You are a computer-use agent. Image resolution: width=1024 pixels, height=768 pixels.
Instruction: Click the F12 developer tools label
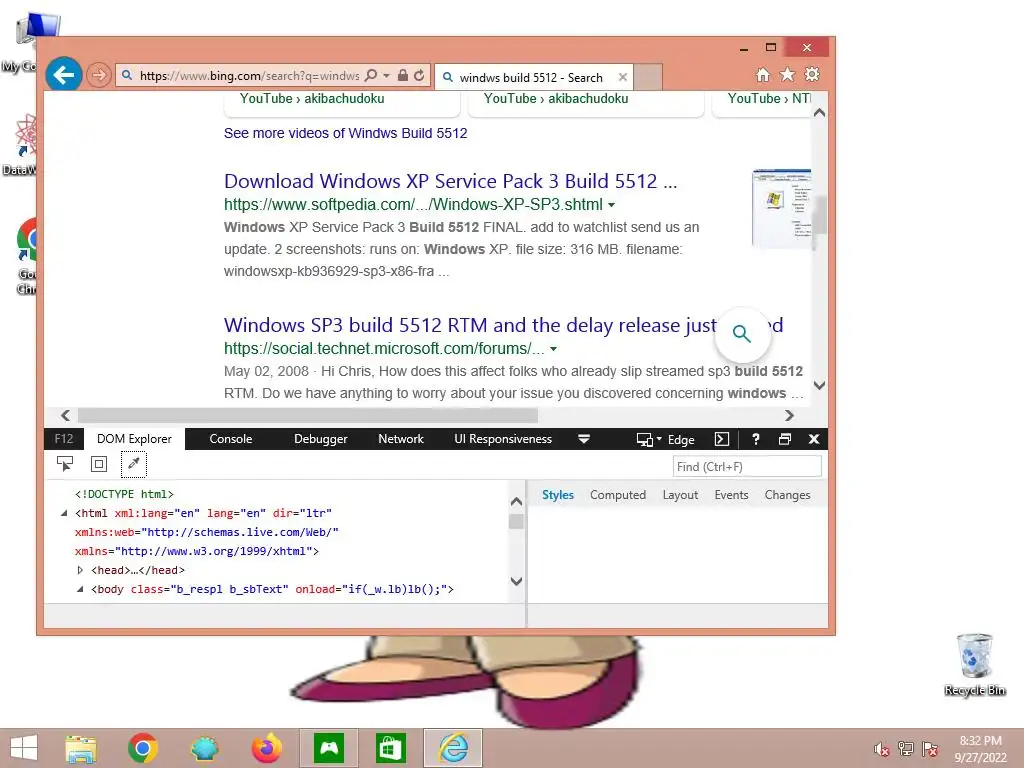(x=64, y=439)
